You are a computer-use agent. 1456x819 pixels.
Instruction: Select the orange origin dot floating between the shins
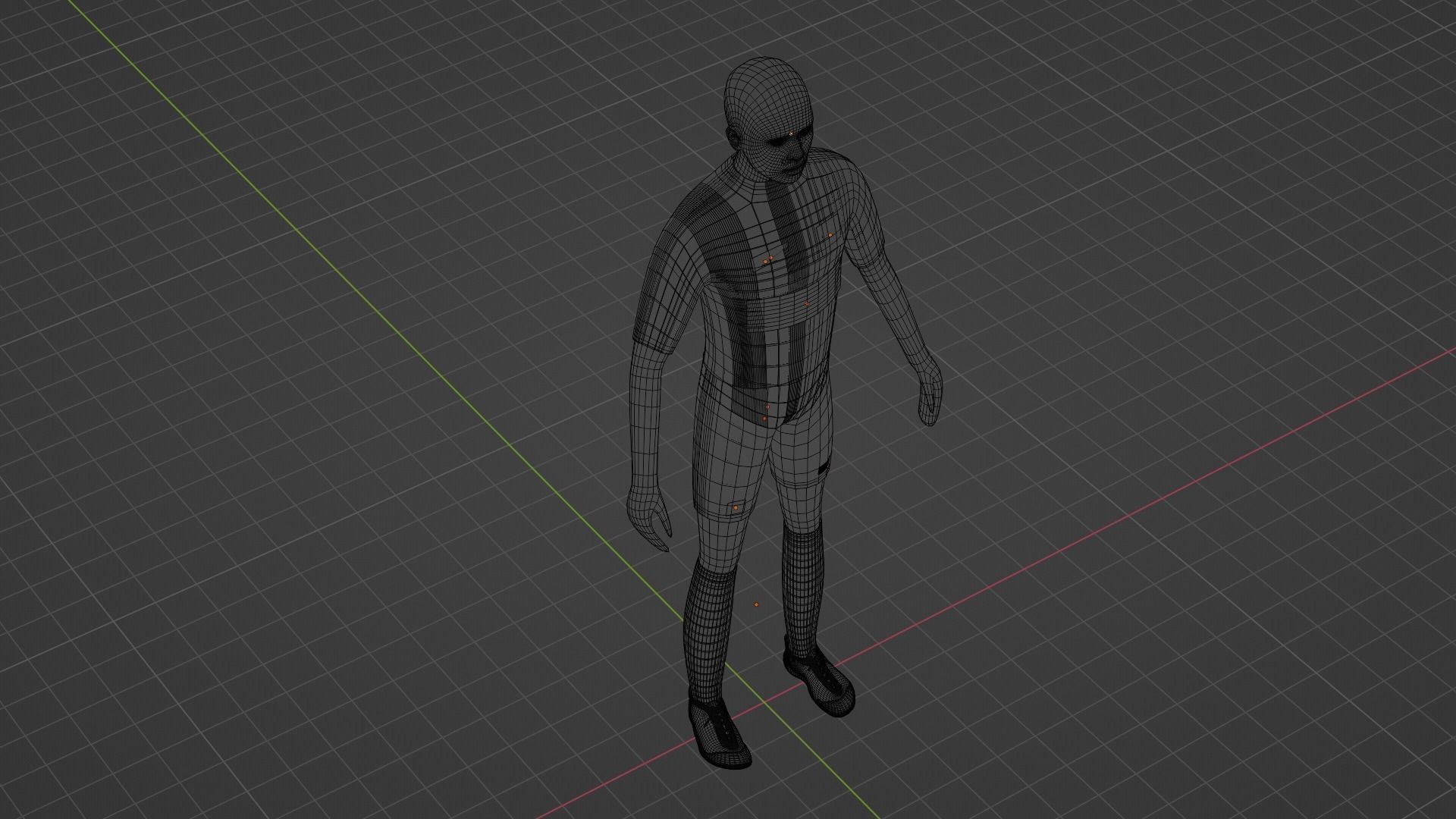pos(756,604)
